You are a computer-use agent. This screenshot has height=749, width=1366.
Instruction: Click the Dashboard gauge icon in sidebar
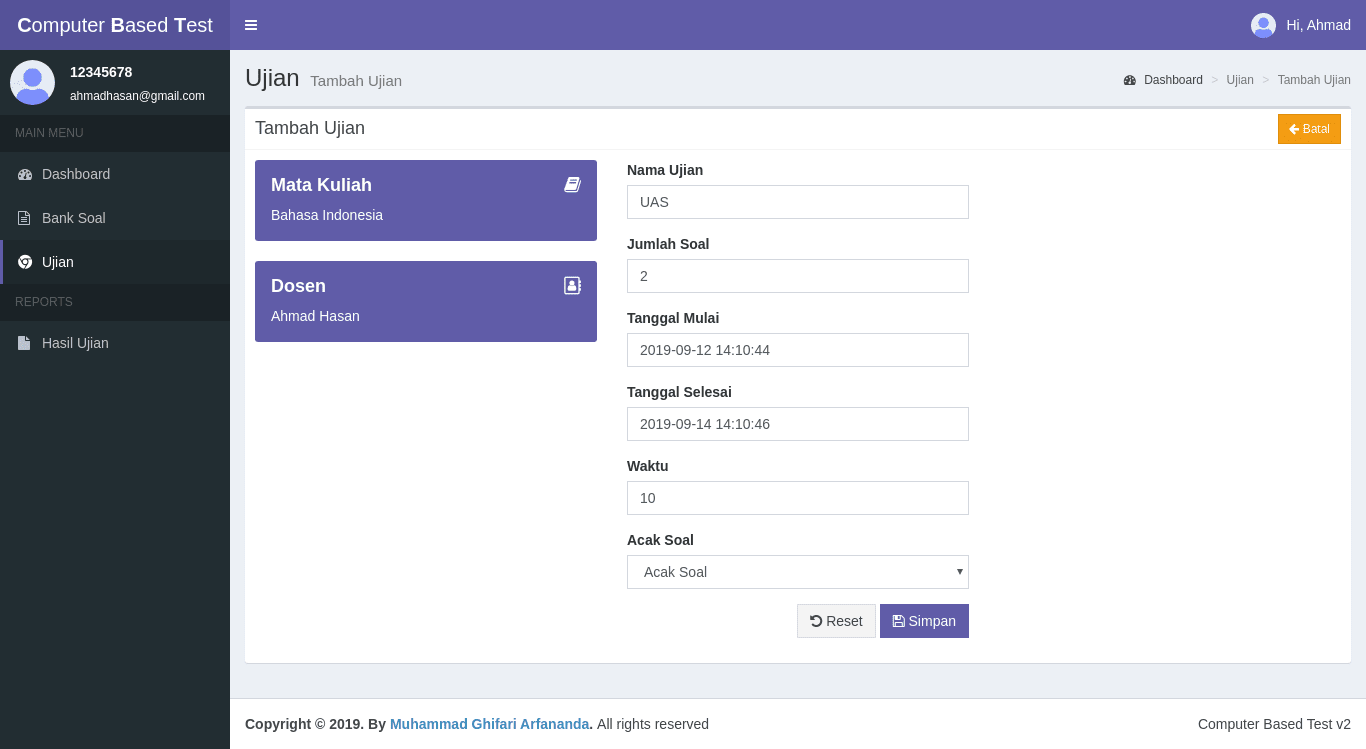[25, 174]
